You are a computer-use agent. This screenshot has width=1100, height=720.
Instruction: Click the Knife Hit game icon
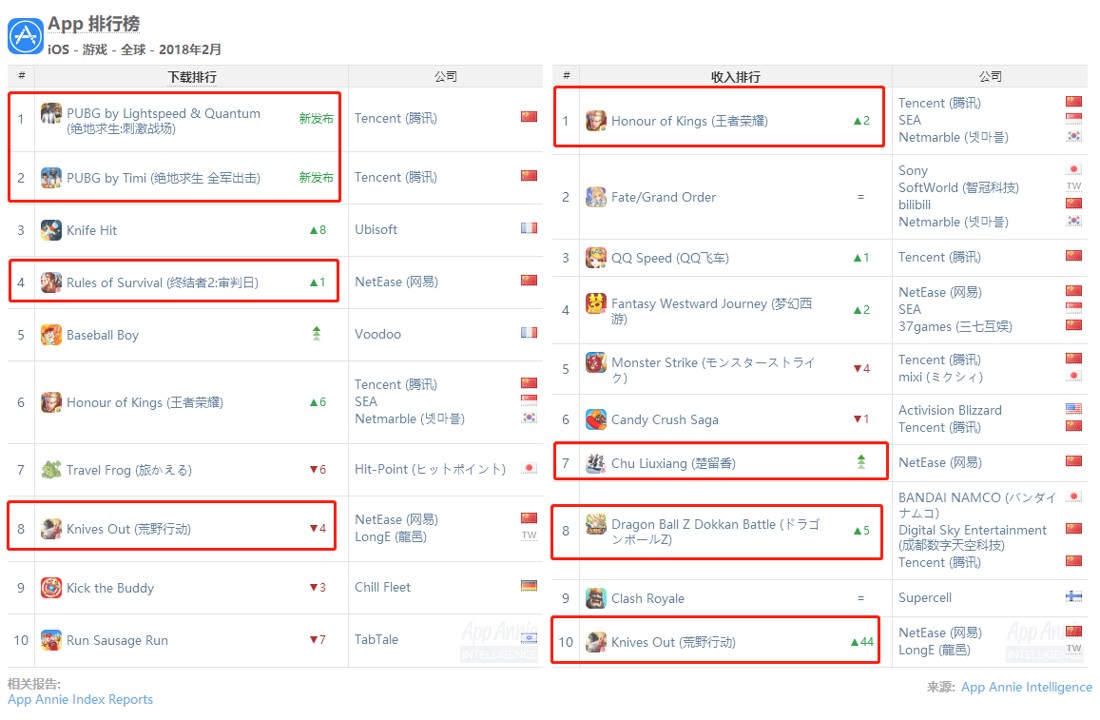point(51,230)
